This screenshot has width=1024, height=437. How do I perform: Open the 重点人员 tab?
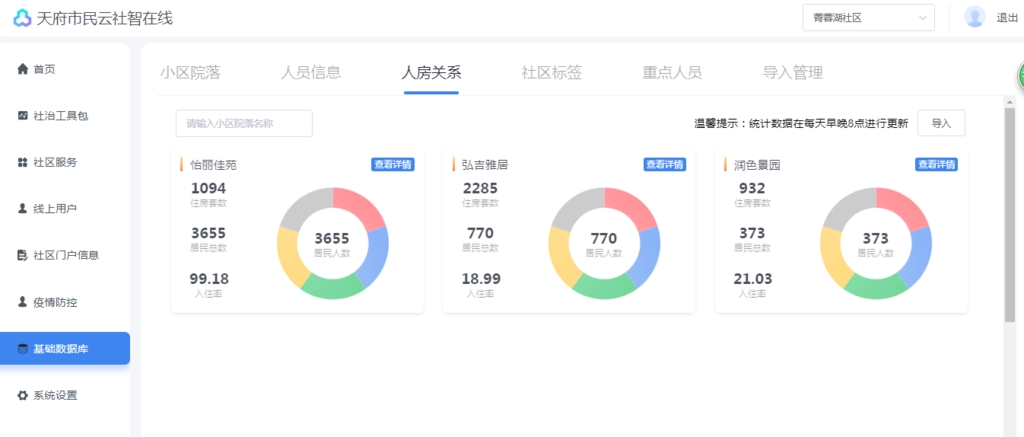[x=671, y=72]
